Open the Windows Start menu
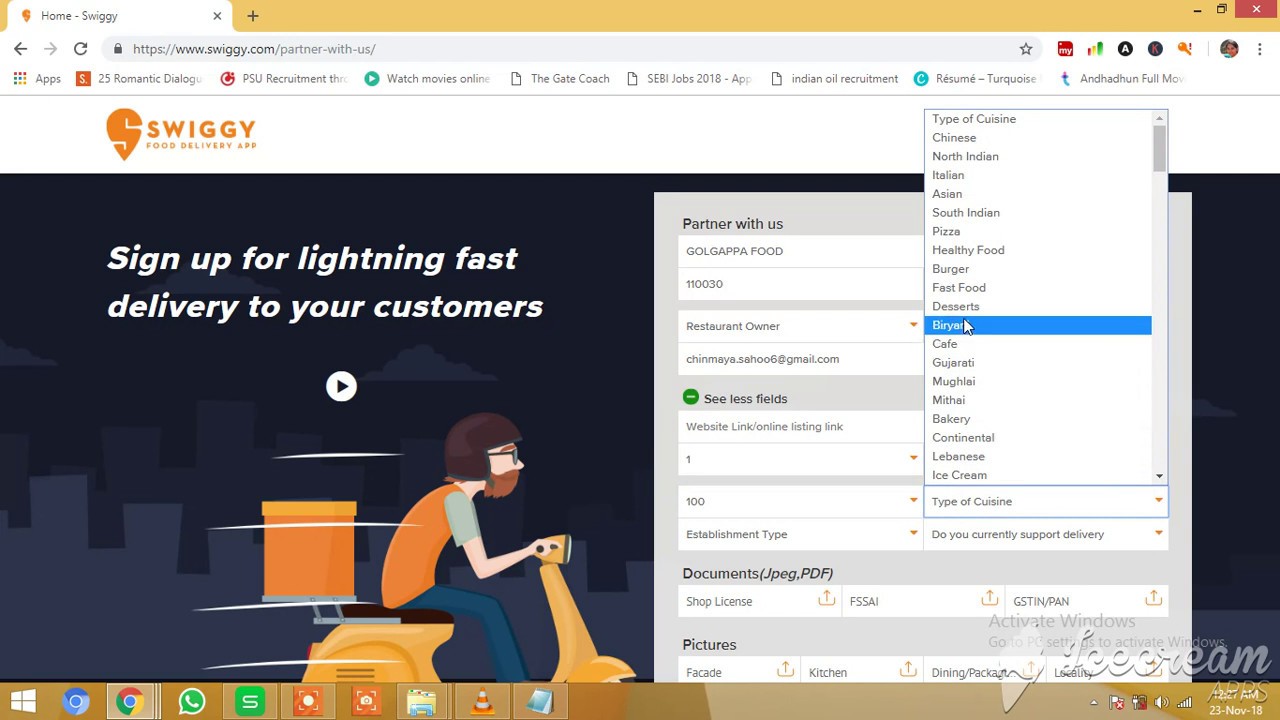Screen dimensions: 1280x720 click(22, 702)
